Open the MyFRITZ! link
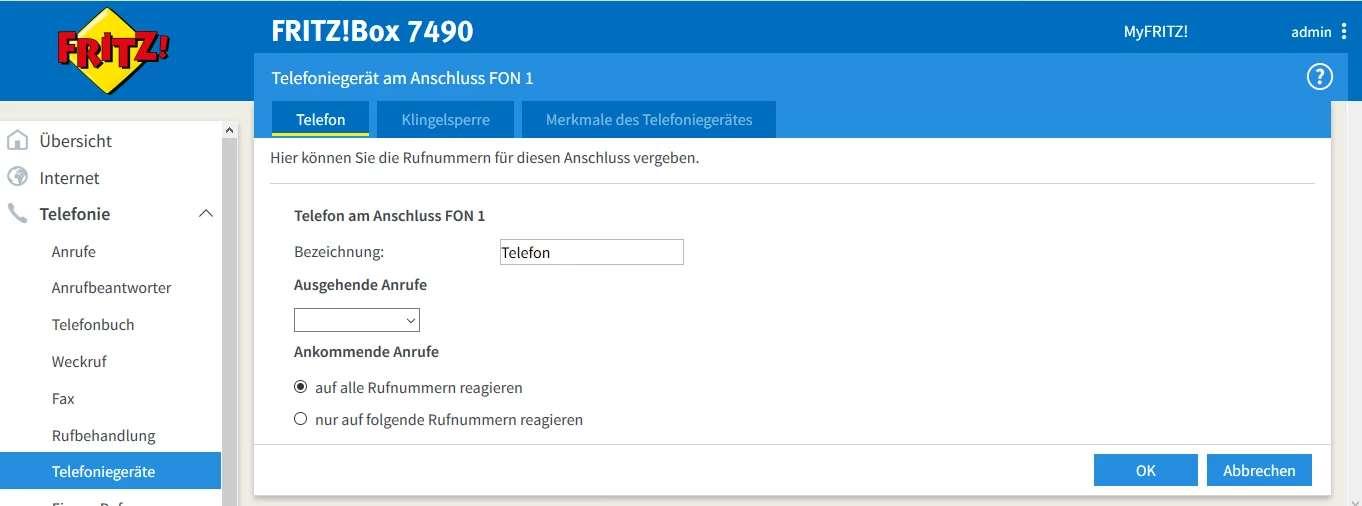 click(1156, 32)
